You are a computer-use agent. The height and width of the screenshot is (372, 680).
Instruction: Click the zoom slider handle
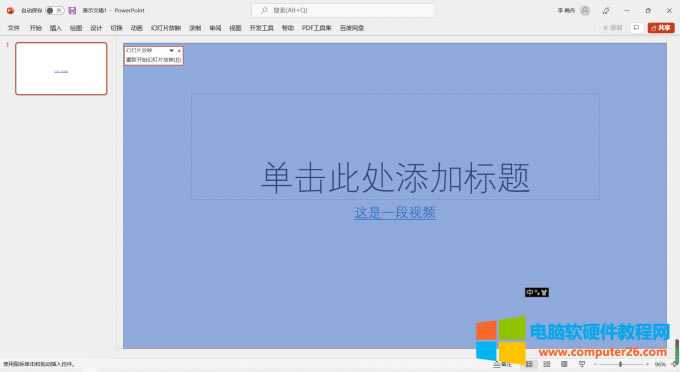621,365
